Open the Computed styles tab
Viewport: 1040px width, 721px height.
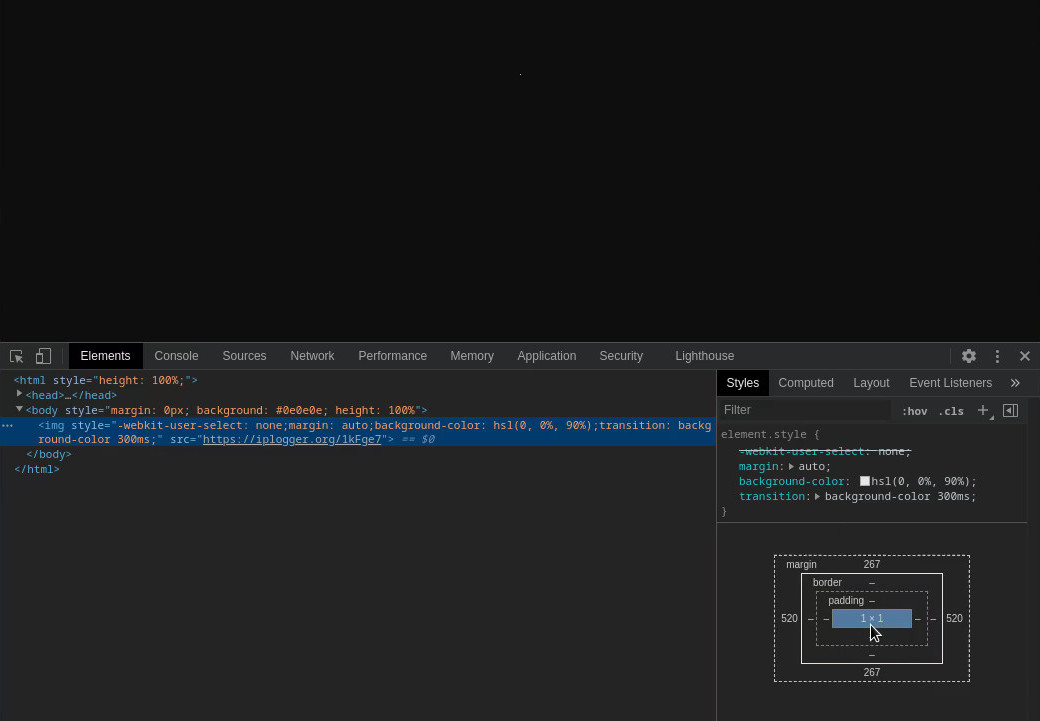click(x=805, y=383)
